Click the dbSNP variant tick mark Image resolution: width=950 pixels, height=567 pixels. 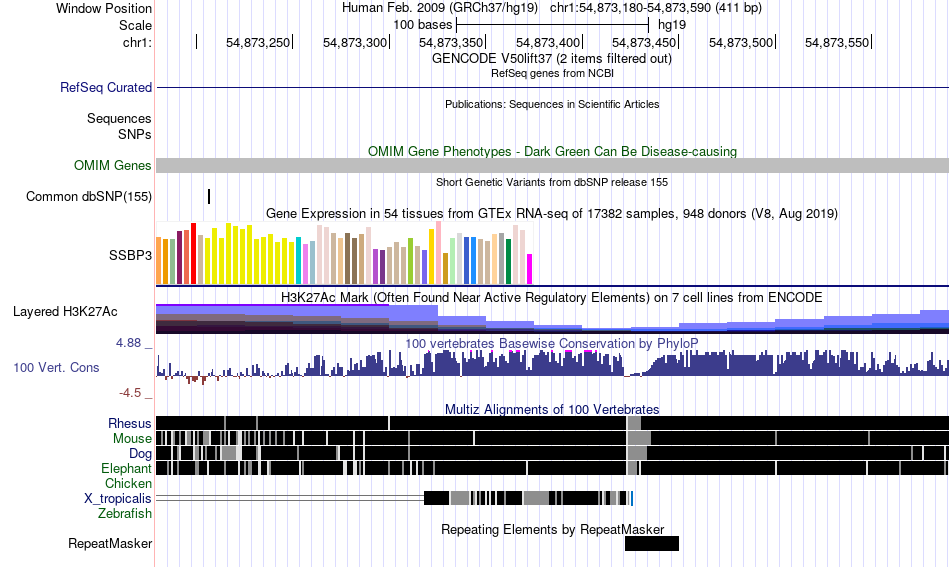pyautogui.click(x=209, y=196)
